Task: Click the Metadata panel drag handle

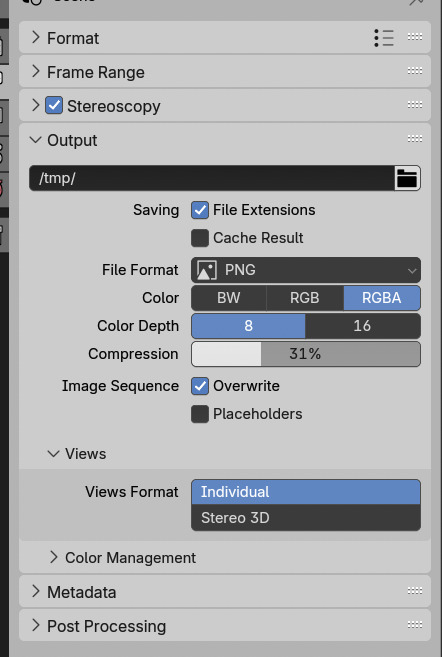Action: pyautogui.click(x=414, y=591)
